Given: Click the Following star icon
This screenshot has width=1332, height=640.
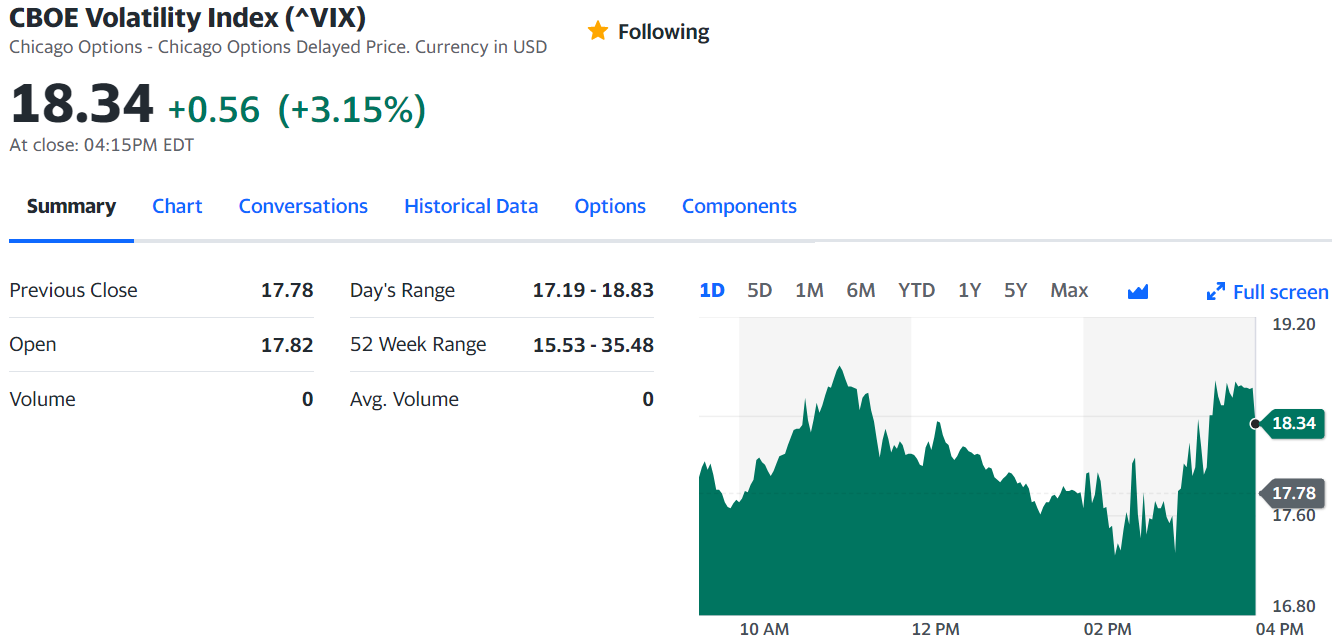Looking at the screenshot, I should [x=598, y=31].
